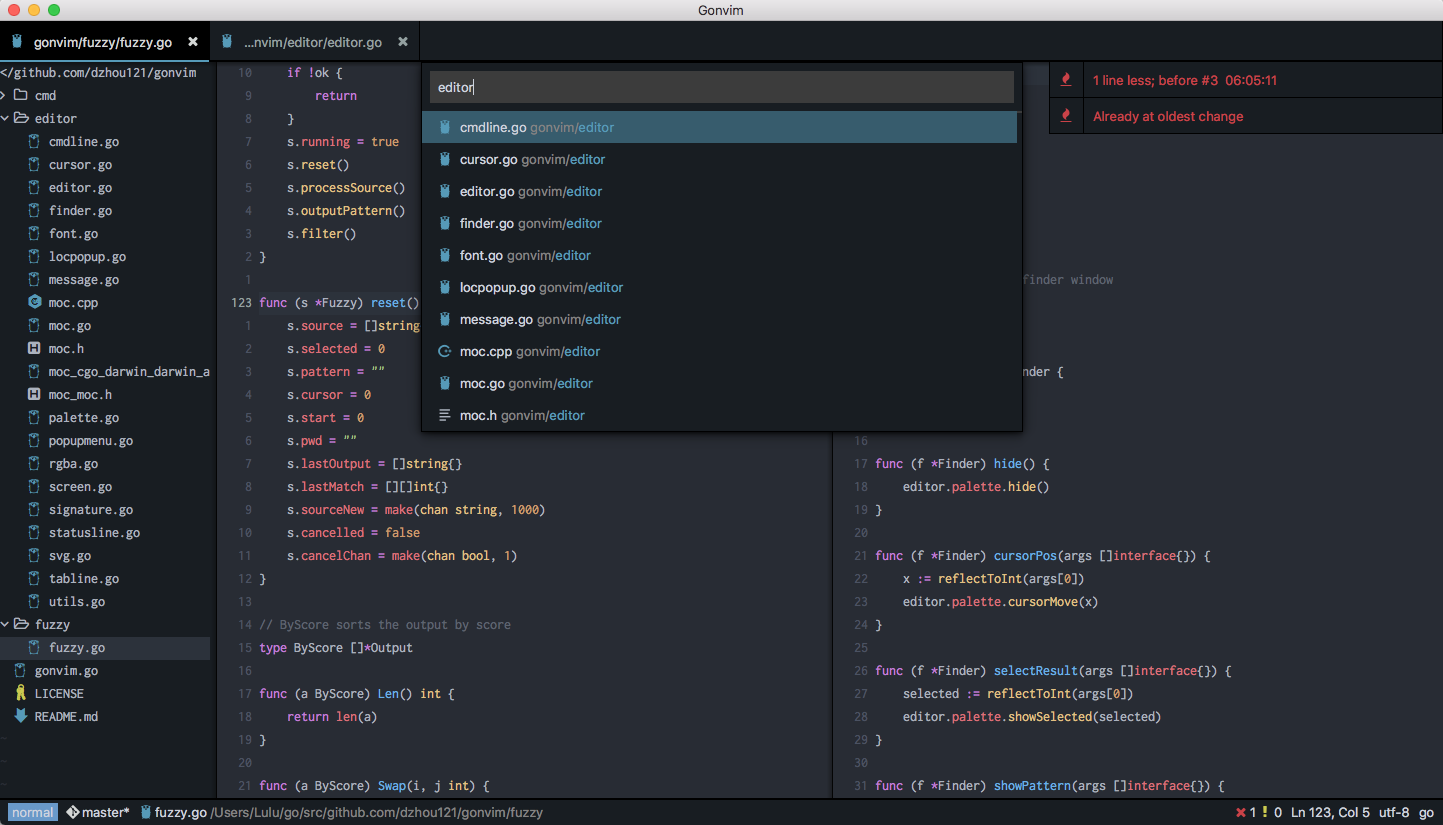1443x825 pixels.
Task: Click git branch icon in status bar
Action: point(72,812)
